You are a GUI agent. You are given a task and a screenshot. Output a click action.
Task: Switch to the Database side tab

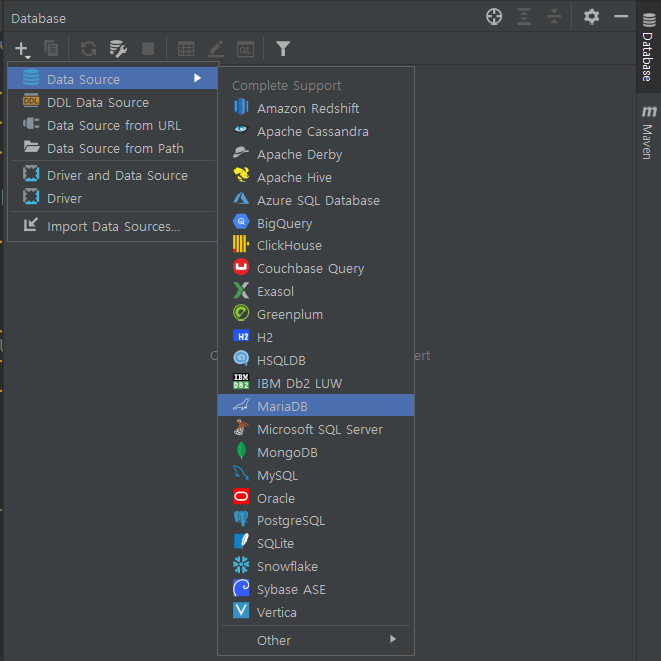pyautogui.click(x=648, y=47)
